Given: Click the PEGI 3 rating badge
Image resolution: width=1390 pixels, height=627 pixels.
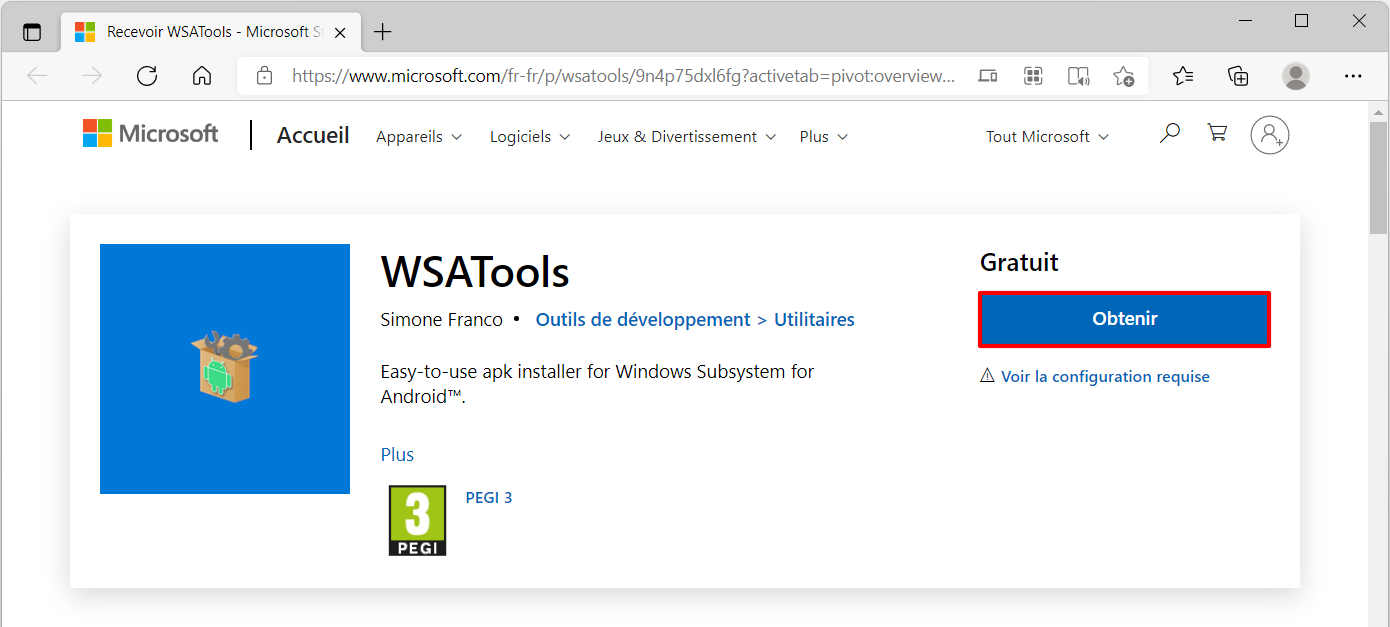Looking at the screenshot, I should [417, 520].
